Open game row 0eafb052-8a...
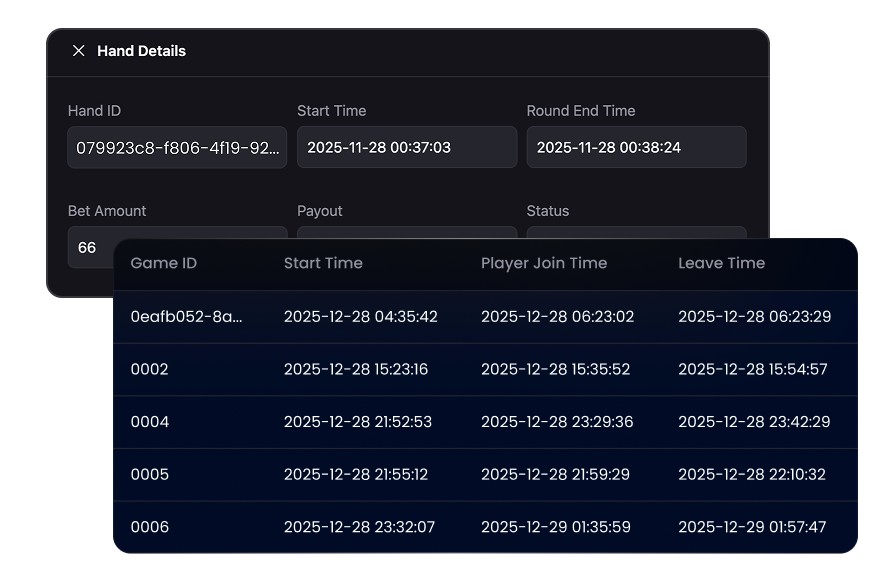The width and height of the screenshot is (880, 578). pyautogui.click(x=186, y=317)
